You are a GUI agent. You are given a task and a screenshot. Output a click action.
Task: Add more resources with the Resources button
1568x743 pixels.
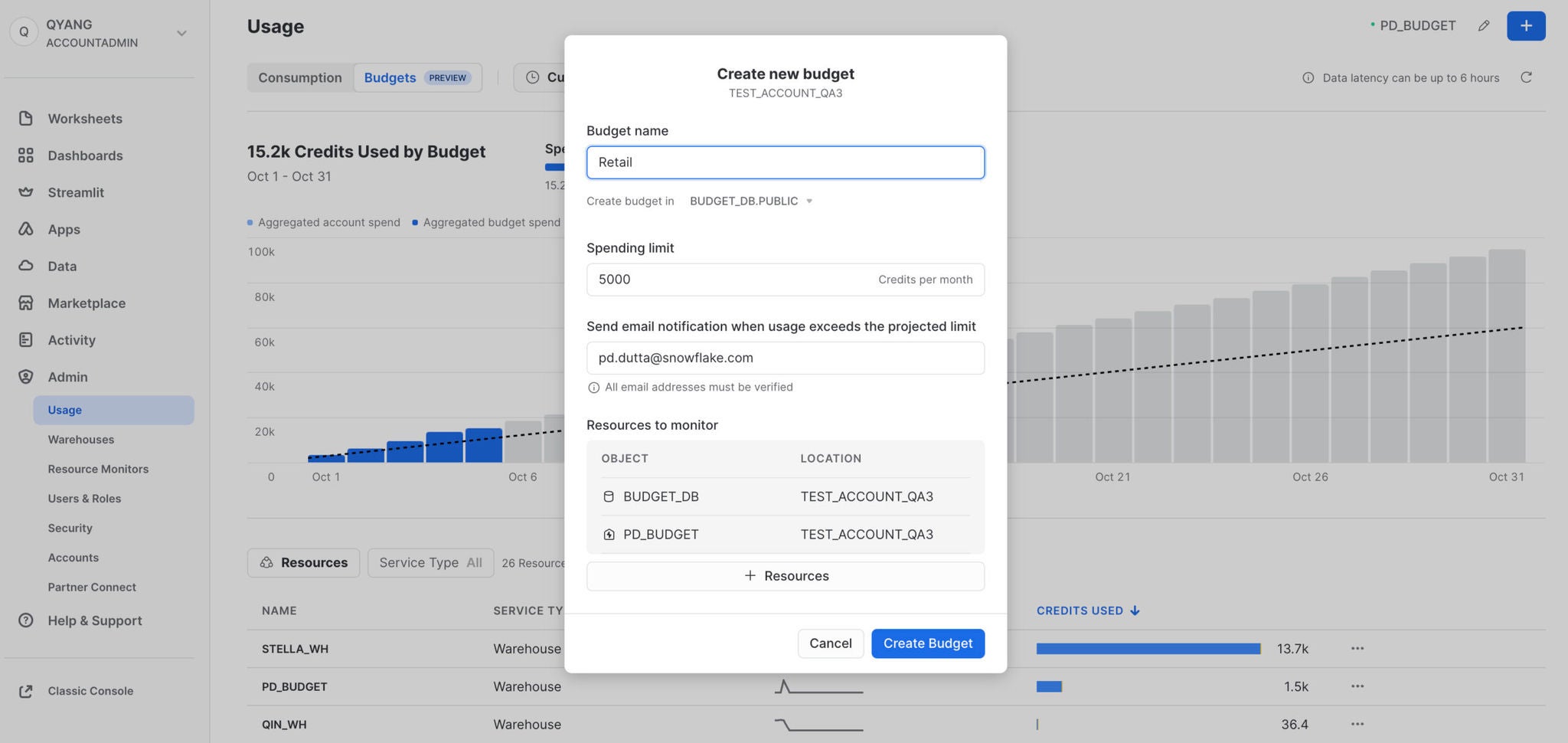785,576
